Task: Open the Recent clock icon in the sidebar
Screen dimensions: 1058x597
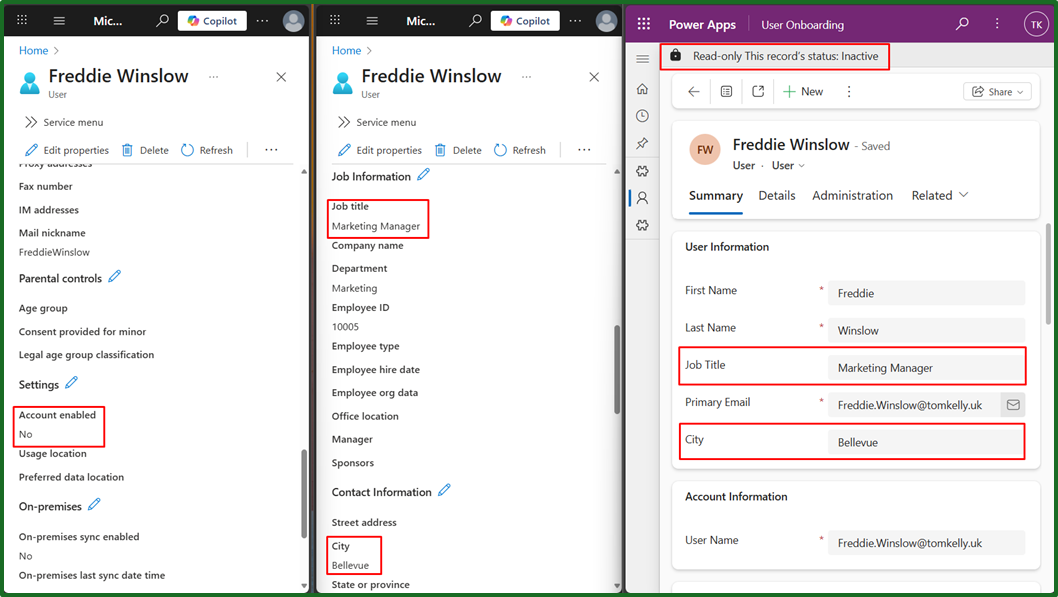Action: pos(642,116)
